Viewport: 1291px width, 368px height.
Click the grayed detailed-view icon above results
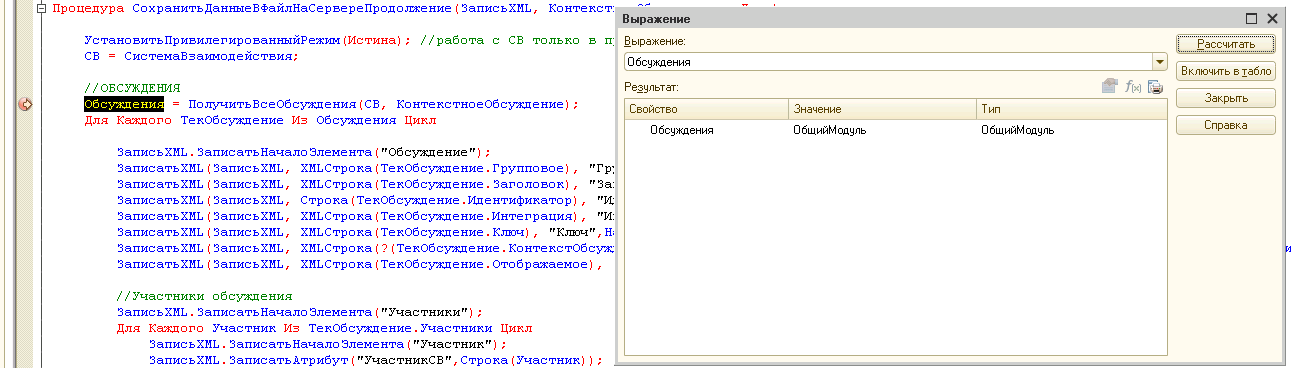pos(1110,88)
